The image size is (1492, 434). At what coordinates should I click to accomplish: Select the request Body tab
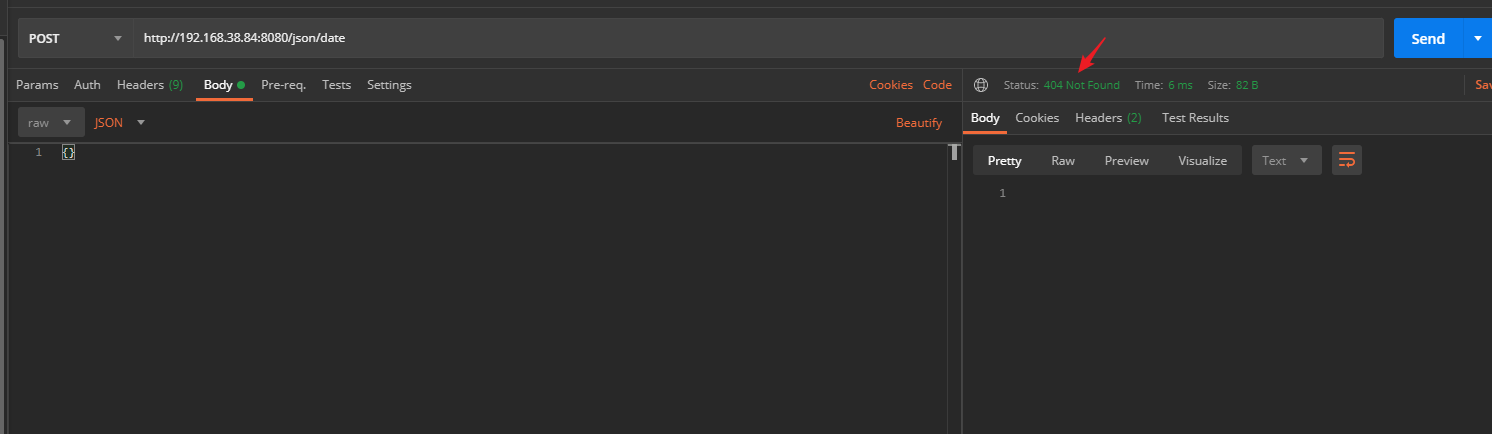[224, 85]
